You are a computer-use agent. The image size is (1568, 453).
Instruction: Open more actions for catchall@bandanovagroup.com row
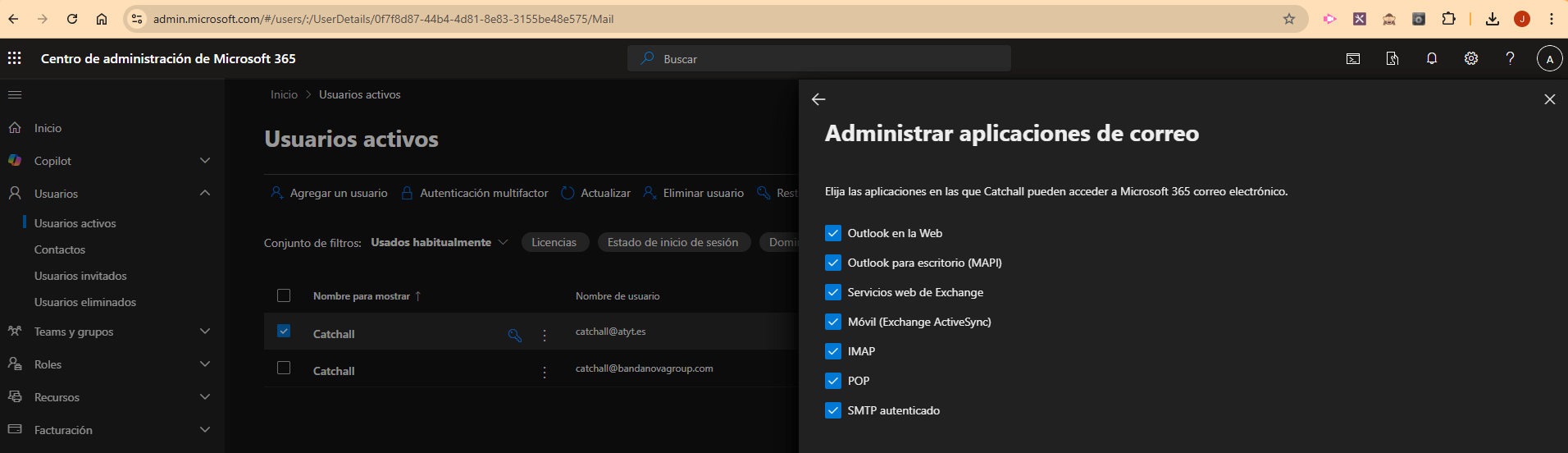545,372
